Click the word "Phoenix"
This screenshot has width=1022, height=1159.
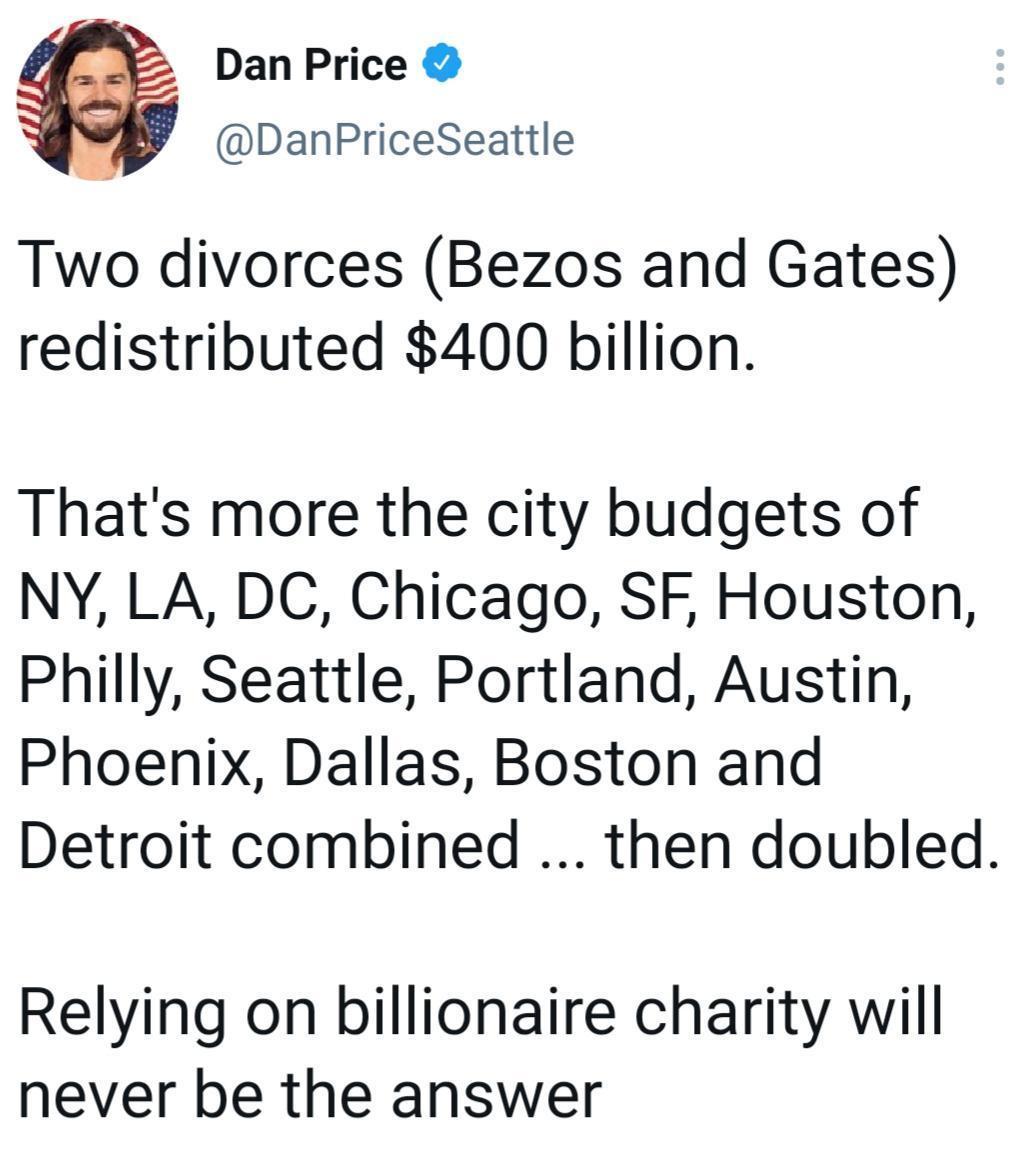pos(140,763)
